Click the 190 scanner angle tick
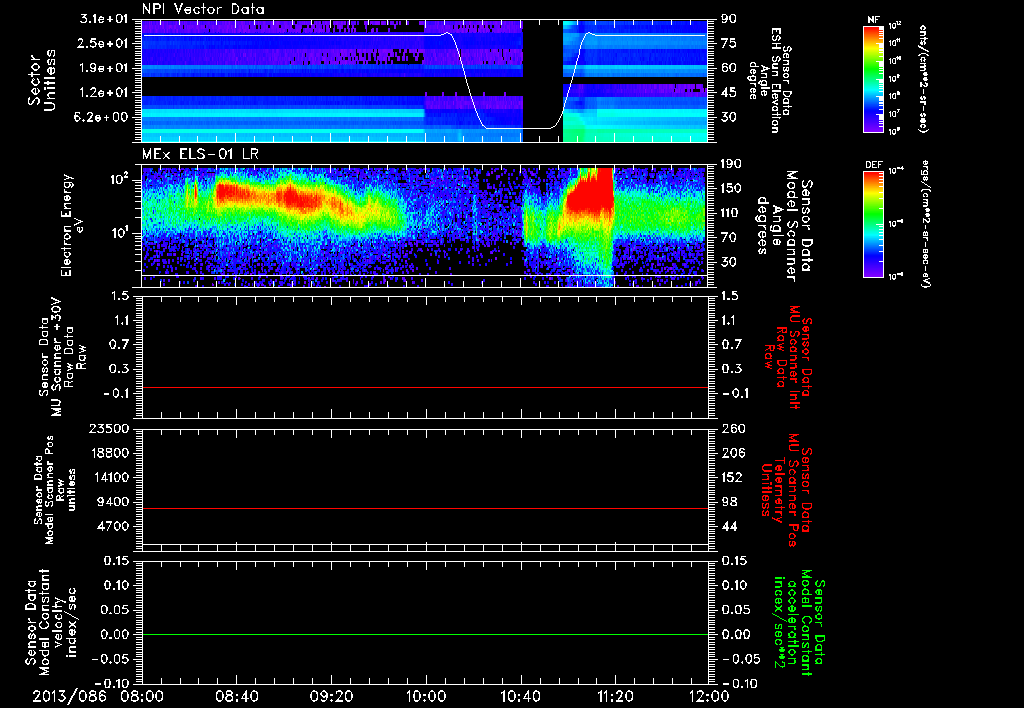The width and height of the screenshot is (1024, 708). coord(731,164)
